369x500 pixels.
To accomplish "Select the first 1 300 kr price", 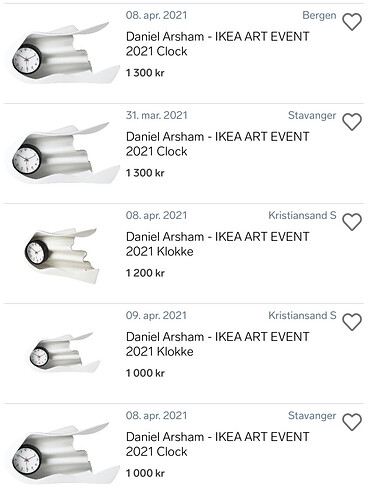I will (145, 73).
